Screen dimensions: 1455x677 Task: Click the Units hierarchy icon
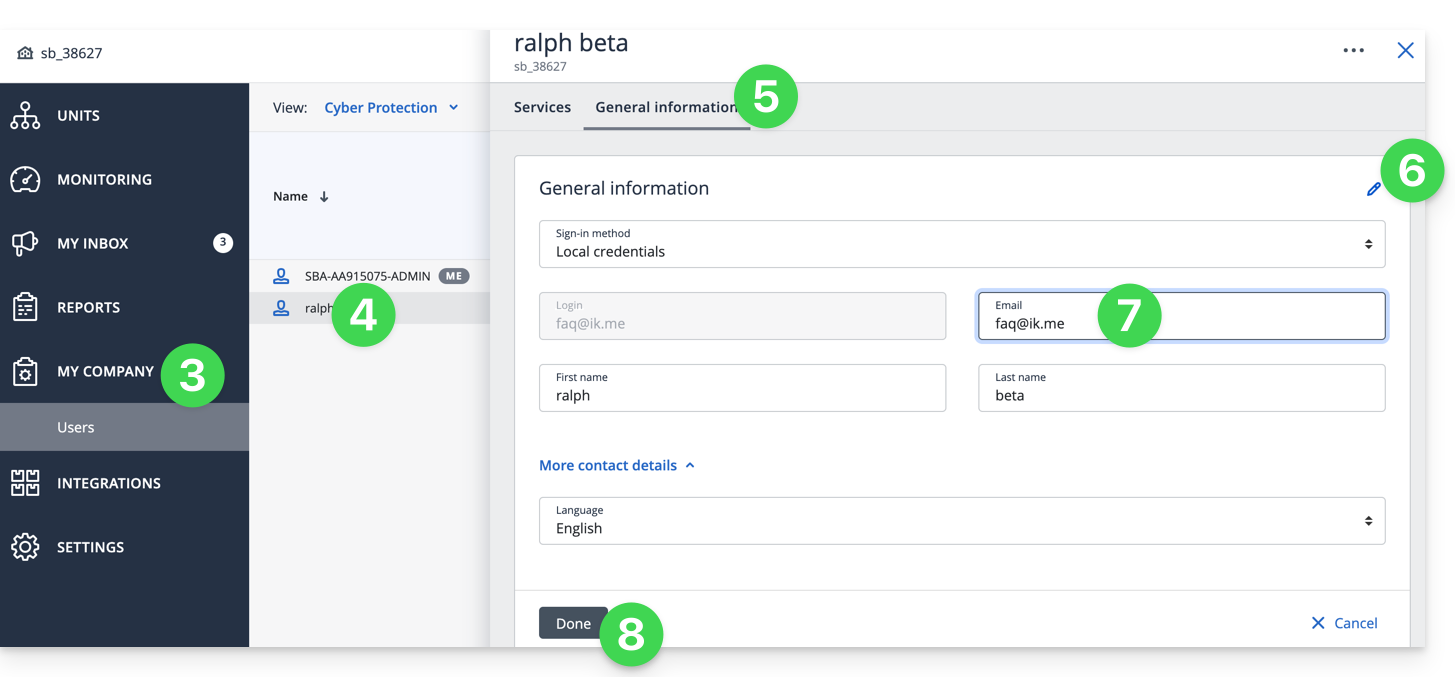25,116
